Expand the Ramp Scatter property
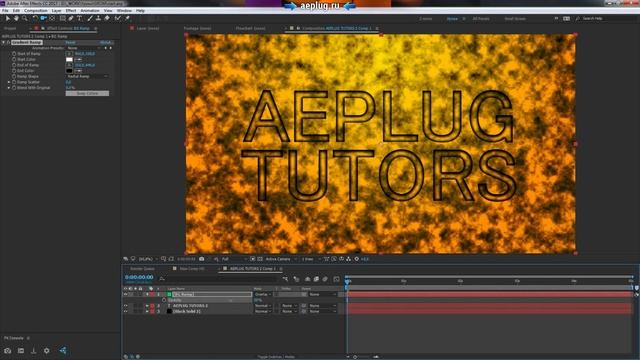The image size is (640, 360). (9, 82)
